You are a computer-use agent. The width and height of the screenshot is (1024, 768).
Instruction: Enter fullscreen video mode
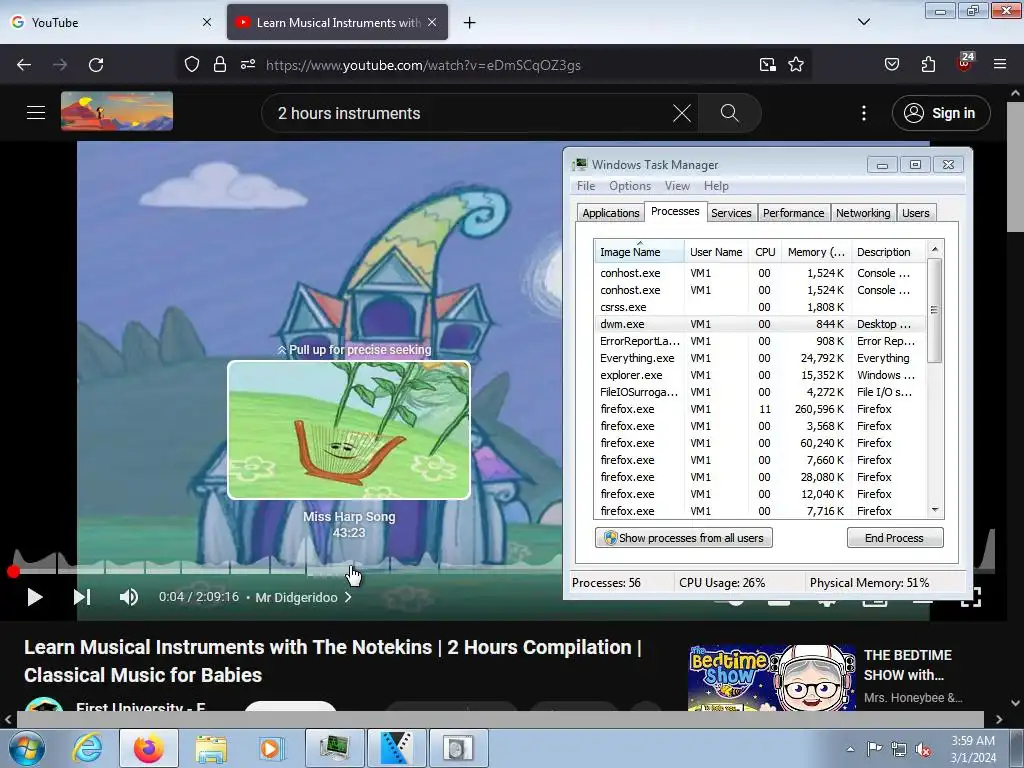(971, 597)
